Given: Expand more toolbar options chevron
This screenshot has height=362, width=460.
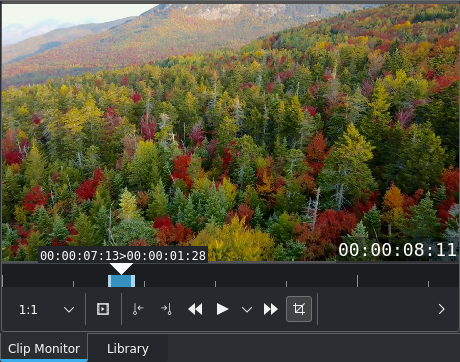Looking at the screenshot, I should 441,309.
